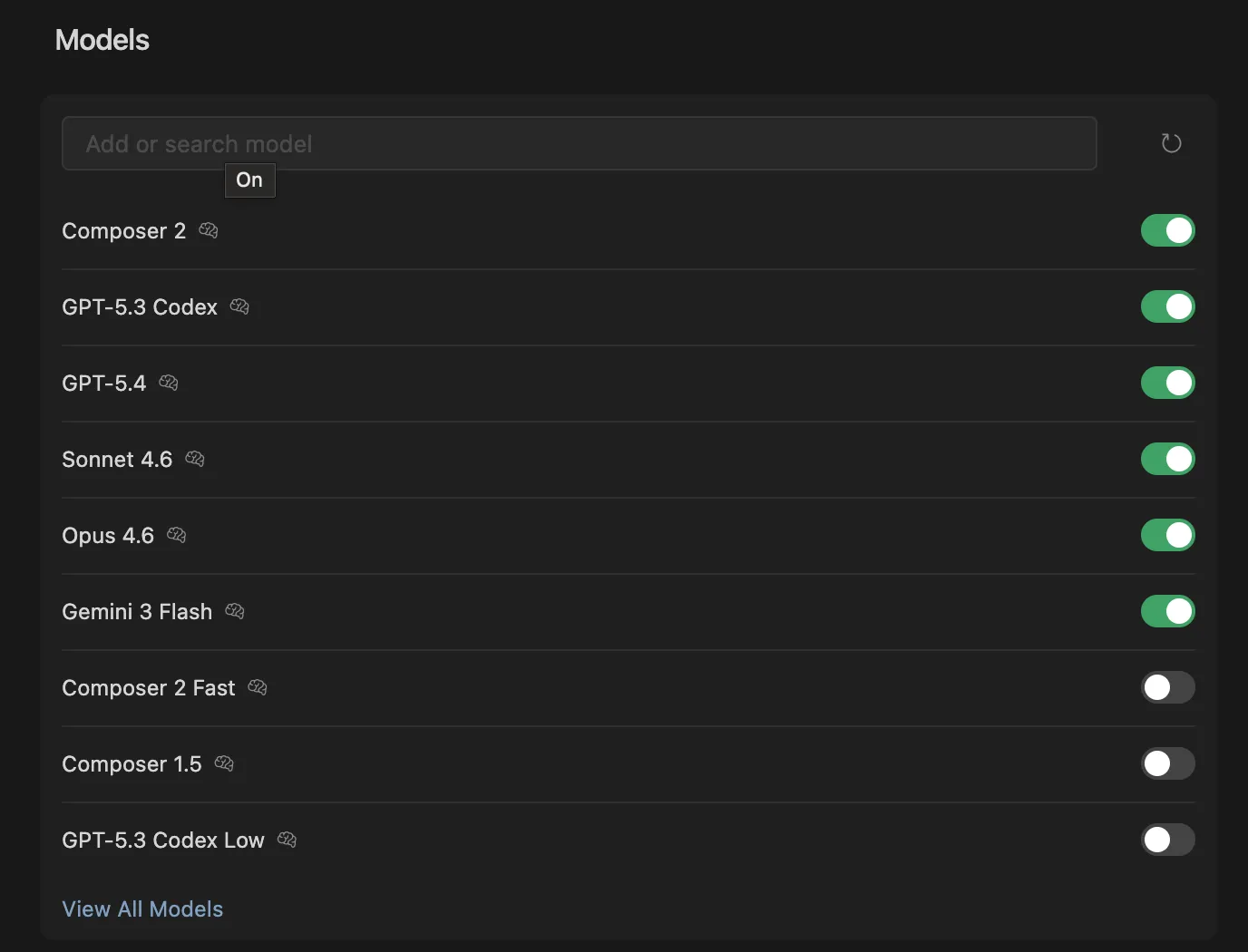Screen dimensions: 1248x952
Task: Turn off the GPT-5.3 Codex toggle
Action: (x=1167, y=306)
